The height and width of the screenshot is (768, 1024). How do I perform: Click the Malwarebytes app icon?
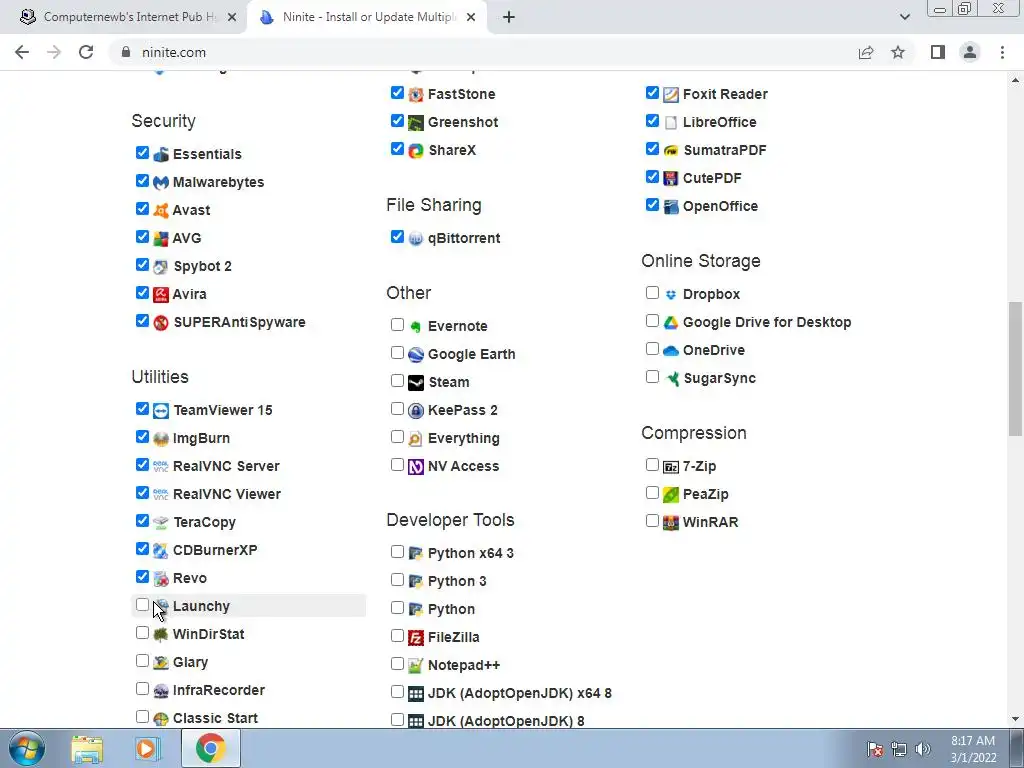click(x=161, y=182)
